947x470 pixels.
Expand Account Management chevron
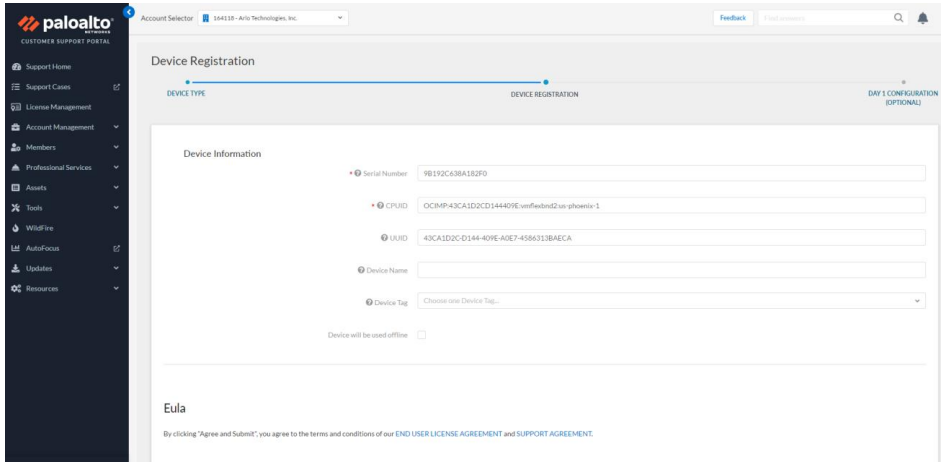[x=116, y=127]
